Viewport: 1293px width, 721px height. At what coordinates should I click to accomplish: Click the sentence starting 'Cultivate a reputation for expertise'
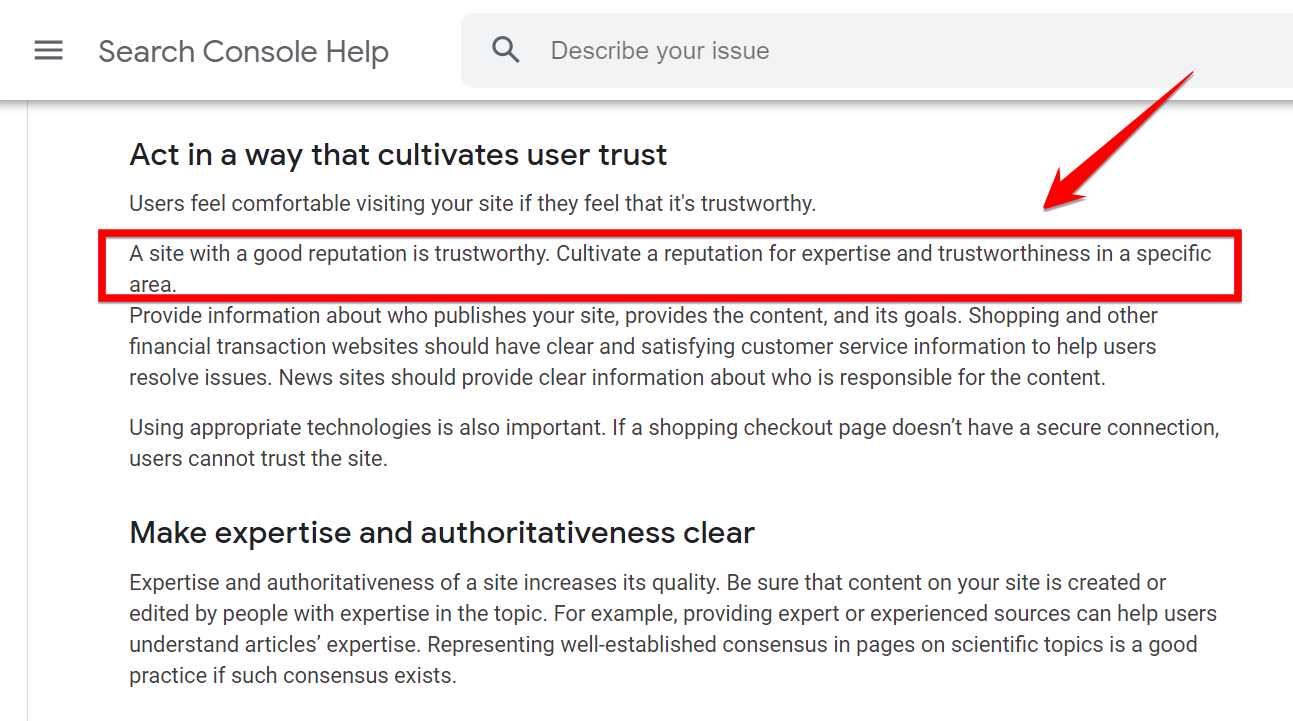tap(880, 254)
